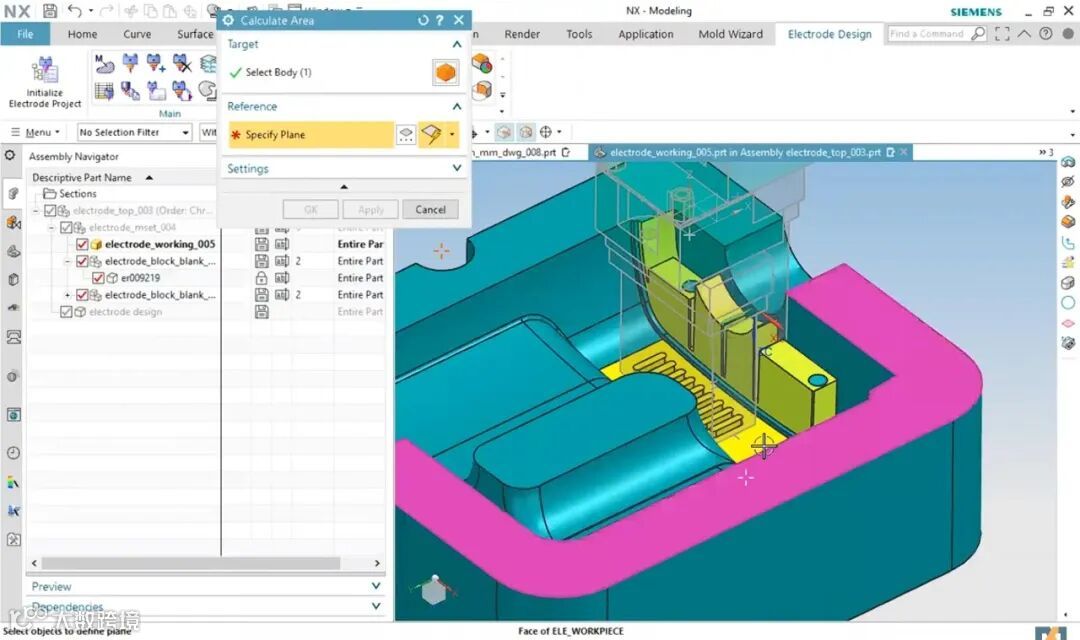Click Cancel in Calculate Area dialog
Viewport: 1080px width, 640px height.
click(x=430, y=209)
